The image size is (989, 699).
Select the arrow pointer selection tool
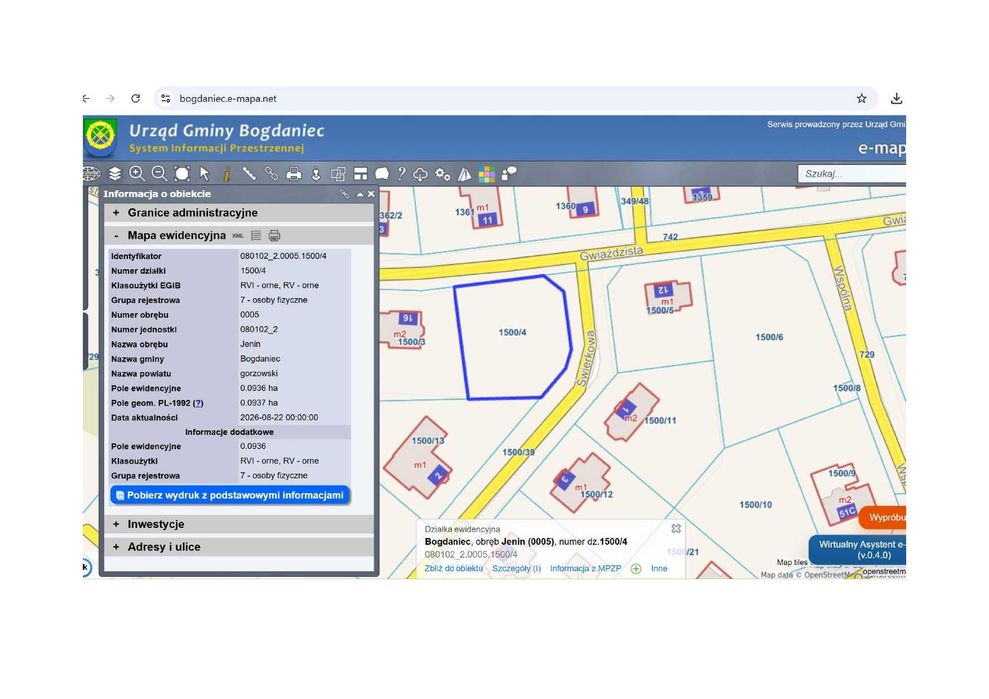click(204, 173)
